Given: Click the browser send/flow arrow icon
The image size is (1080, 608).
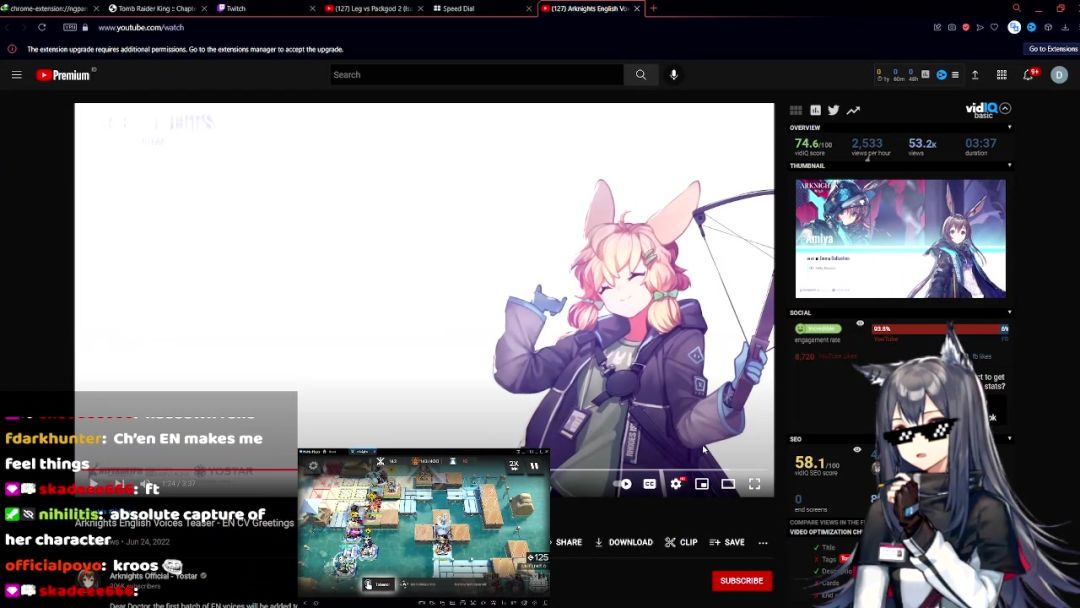Looking at the screenshot, I should pos(979,28).
